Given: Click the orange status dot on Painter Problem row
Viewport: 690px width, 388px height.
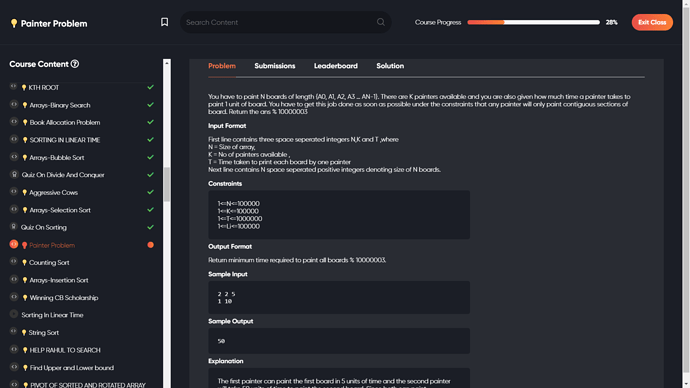Looking at the screenshot, I should coord(150,245).
